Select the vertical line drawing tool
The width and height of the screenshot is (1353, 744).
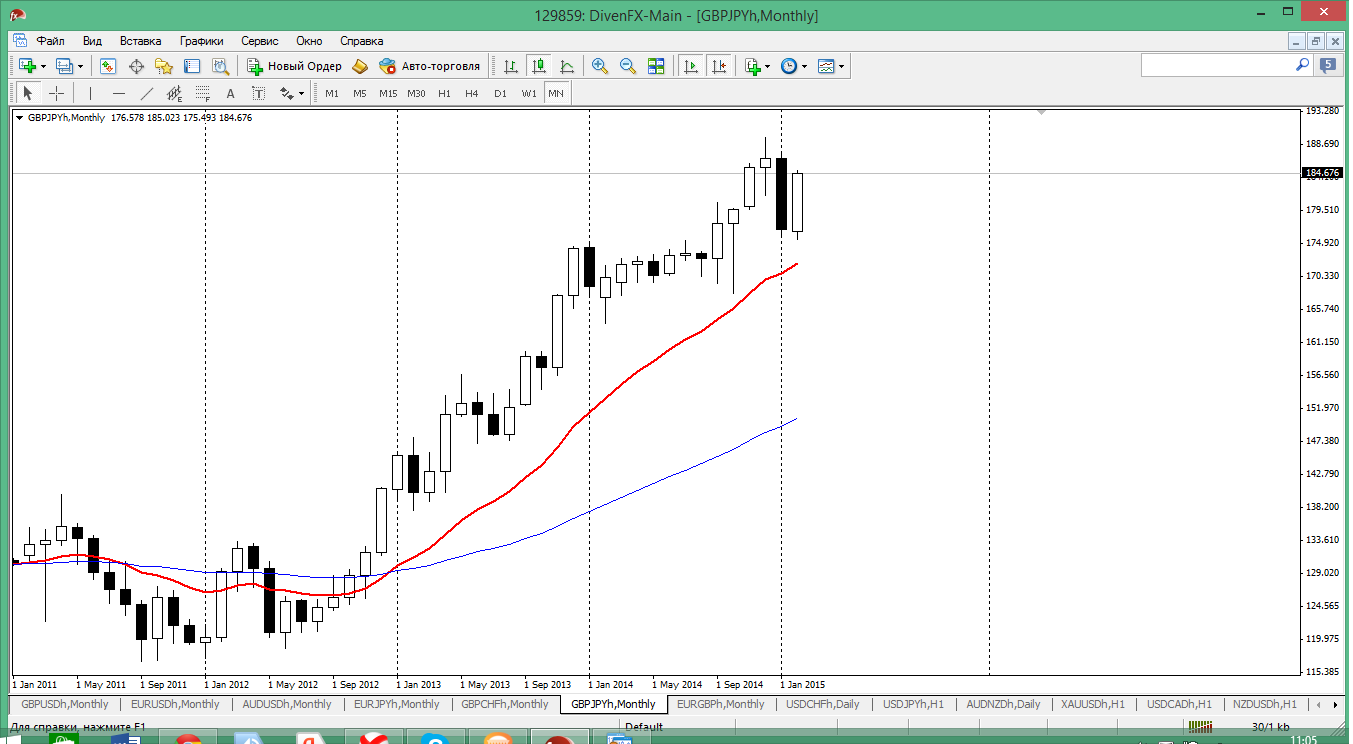pyautogui.click(x=90, y=93)
